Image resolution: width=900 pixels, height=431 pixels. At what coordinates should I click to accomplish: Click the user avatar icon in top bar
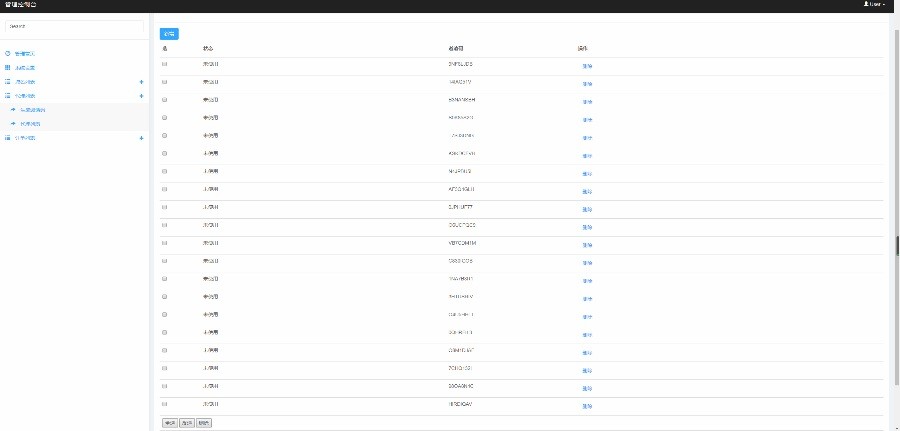(x=866, y=5)
